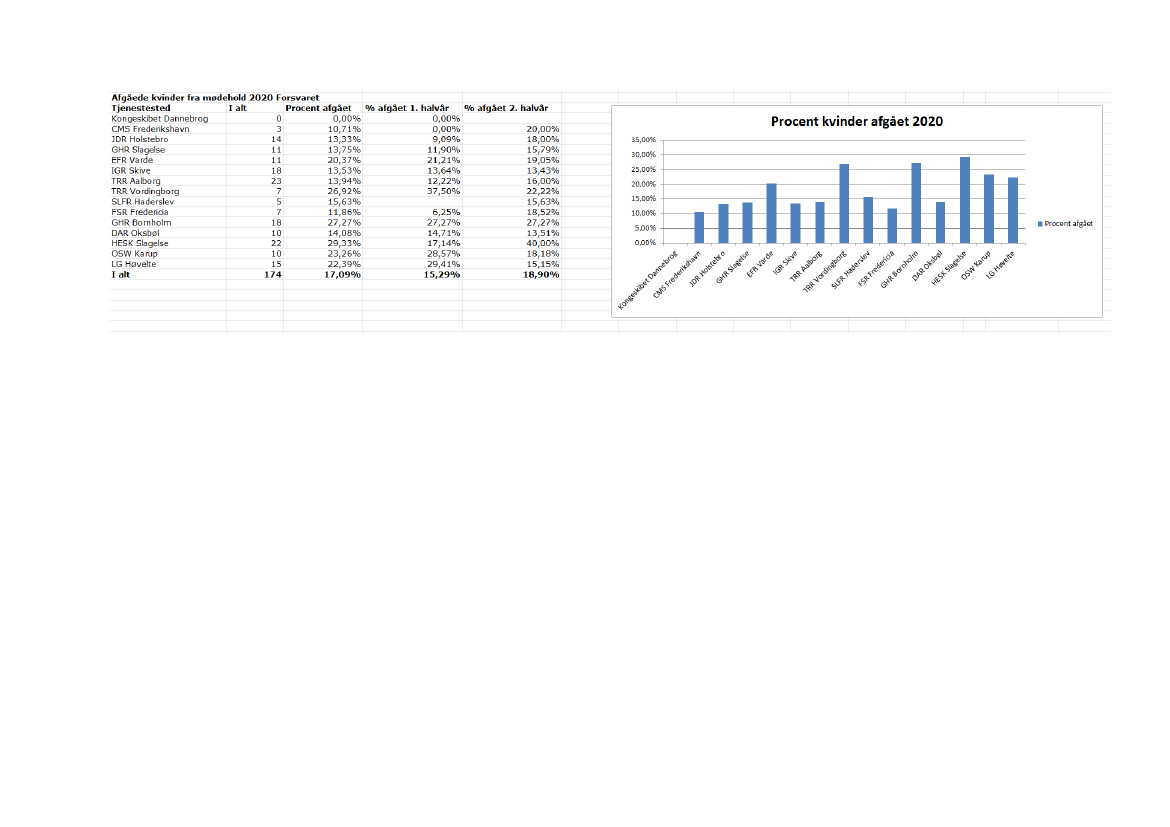The height and width of the screenshot is (827, 1170).
Task: Select the '% afgået 1. halvår' header cell
Action: click(407, 107)
